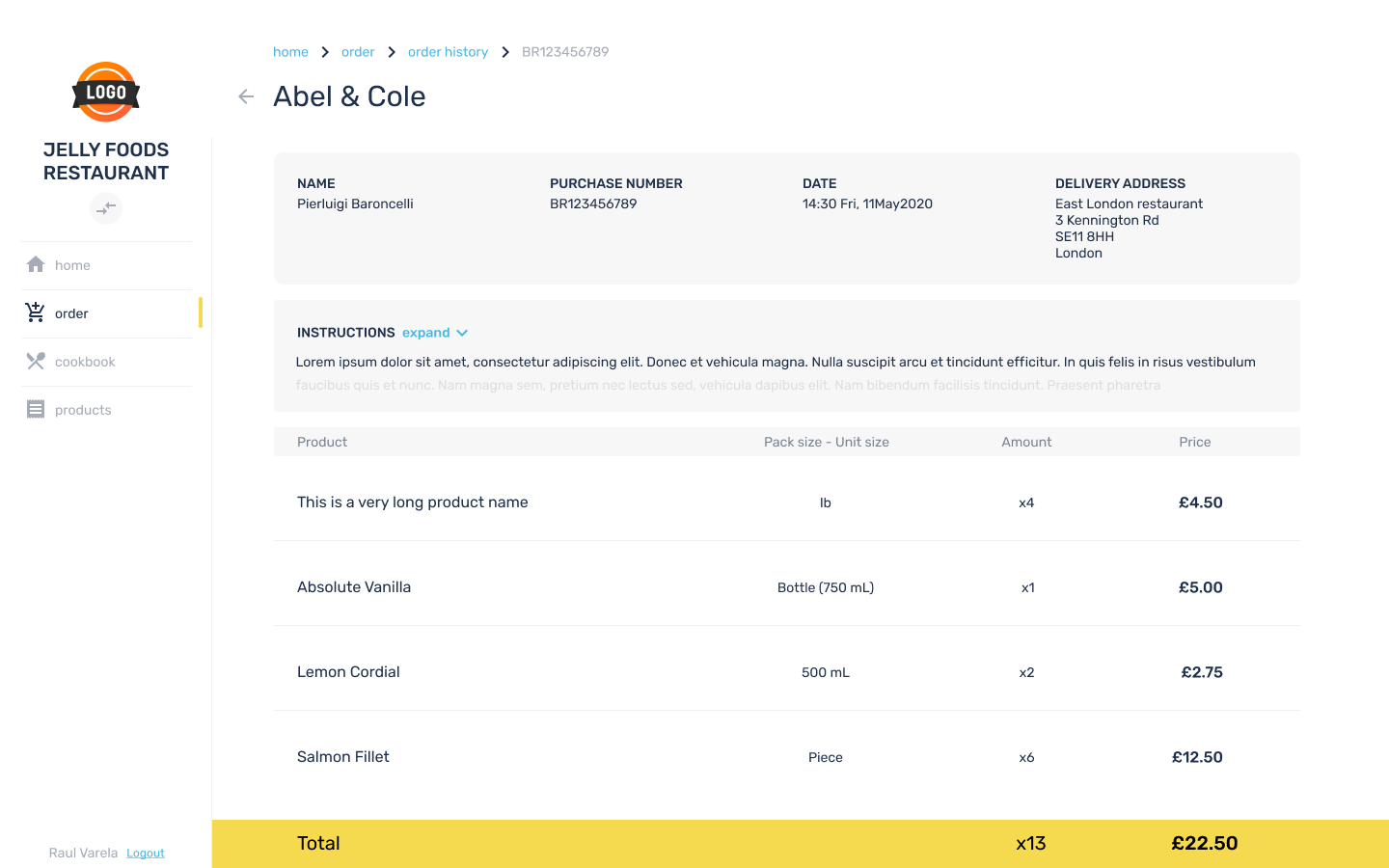The width and height of the screenshot is (1389, 868).
Task: Click the products list icon
Action: 36,409
